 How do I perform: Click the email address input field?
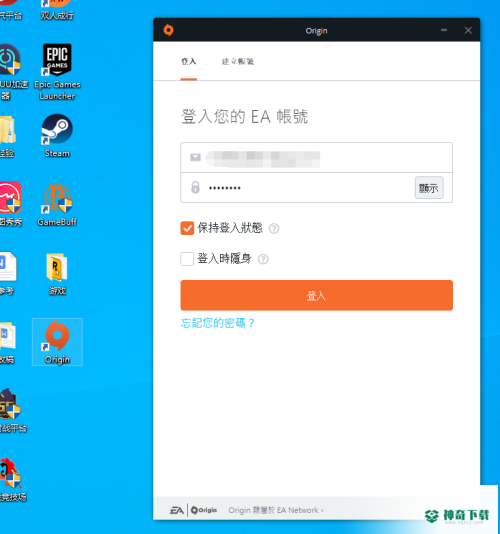tap(316, 158)
